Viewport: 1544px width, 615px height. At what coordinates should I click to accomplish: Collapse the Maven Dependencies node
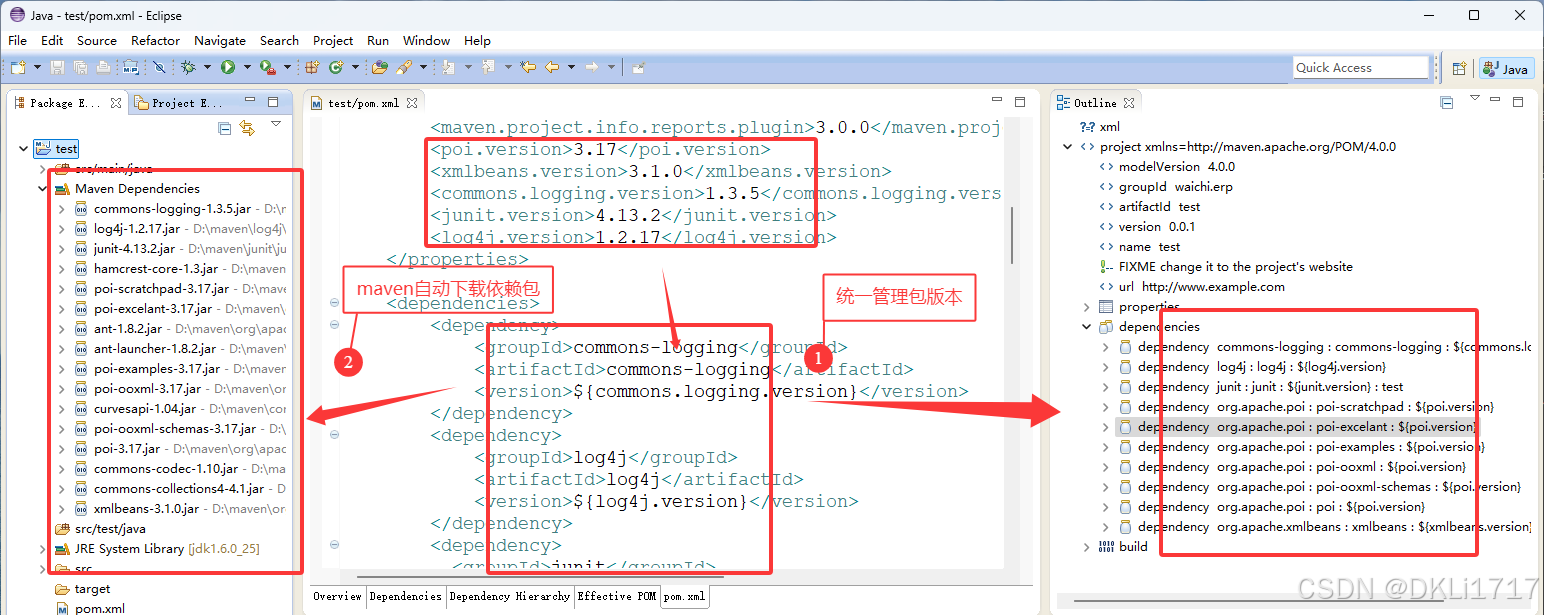[x=42, y=188]
